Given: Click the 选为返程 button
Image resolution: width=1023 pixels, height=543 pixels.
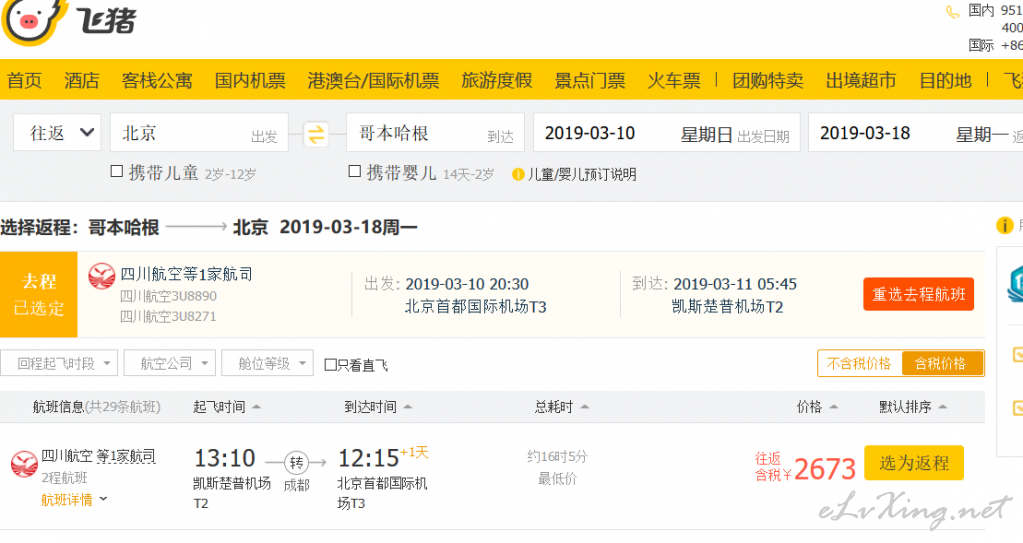Looking at the screenshot, I should pyautogui.click(x=914, y=463).
